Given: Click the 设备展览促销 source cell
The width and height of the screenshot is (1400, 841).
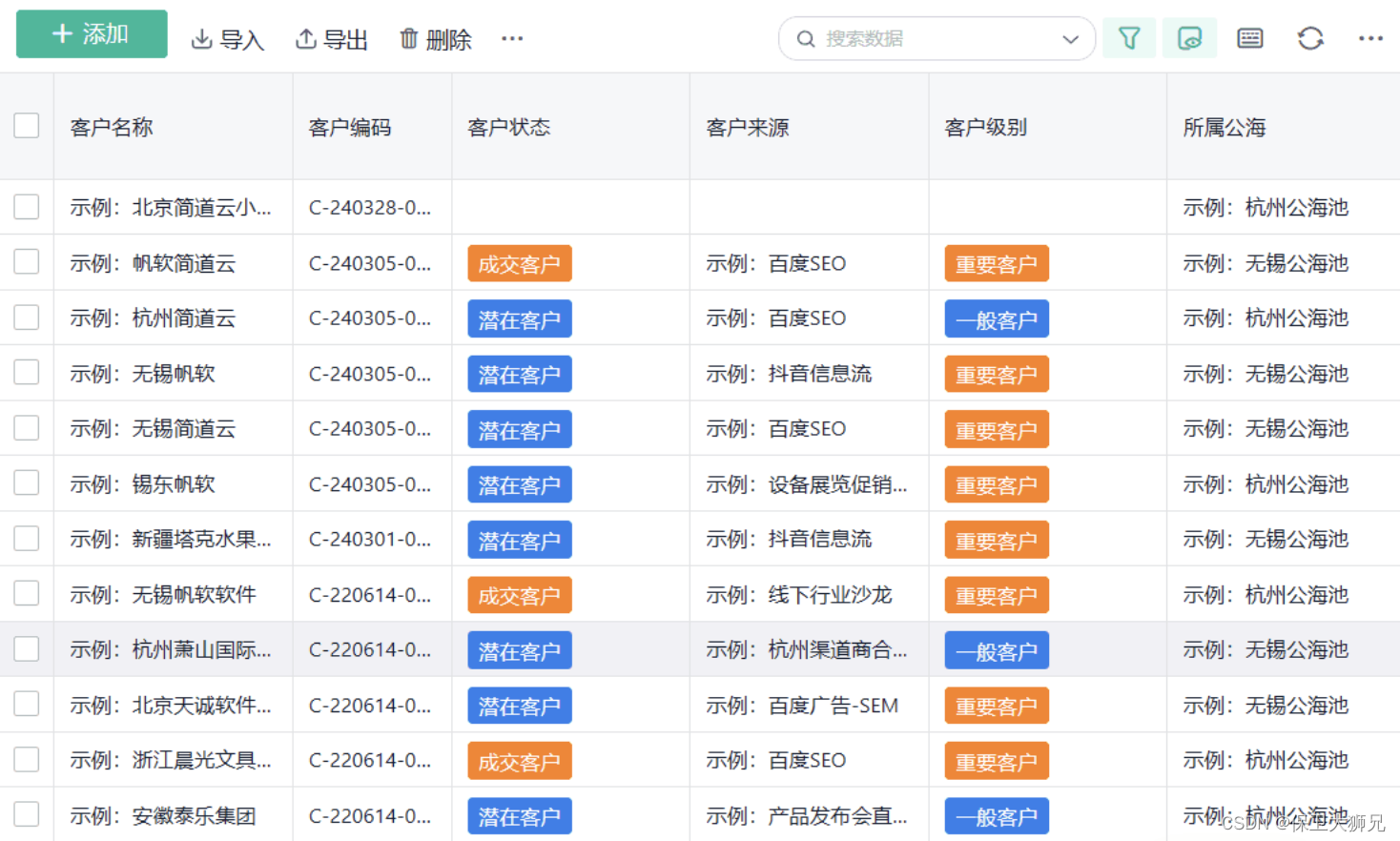Looking at the screenshot, I should click(x=807, y=484).
